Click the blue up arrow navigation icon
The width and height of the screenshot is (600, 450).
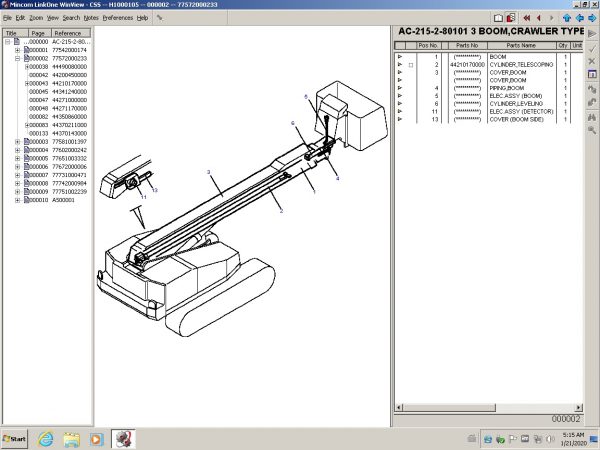click(567, 18)
